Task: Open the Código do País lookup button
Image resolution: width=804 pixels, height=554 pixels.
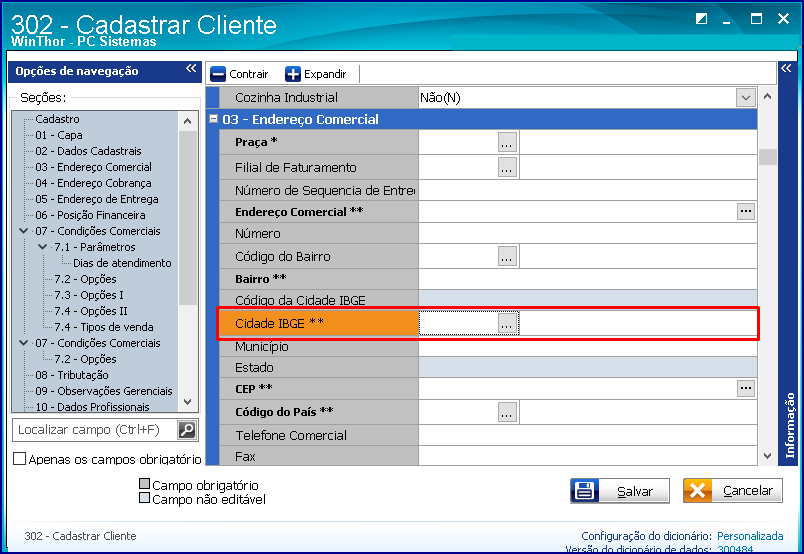Action: pyautogui.click(x=507, y=412)
